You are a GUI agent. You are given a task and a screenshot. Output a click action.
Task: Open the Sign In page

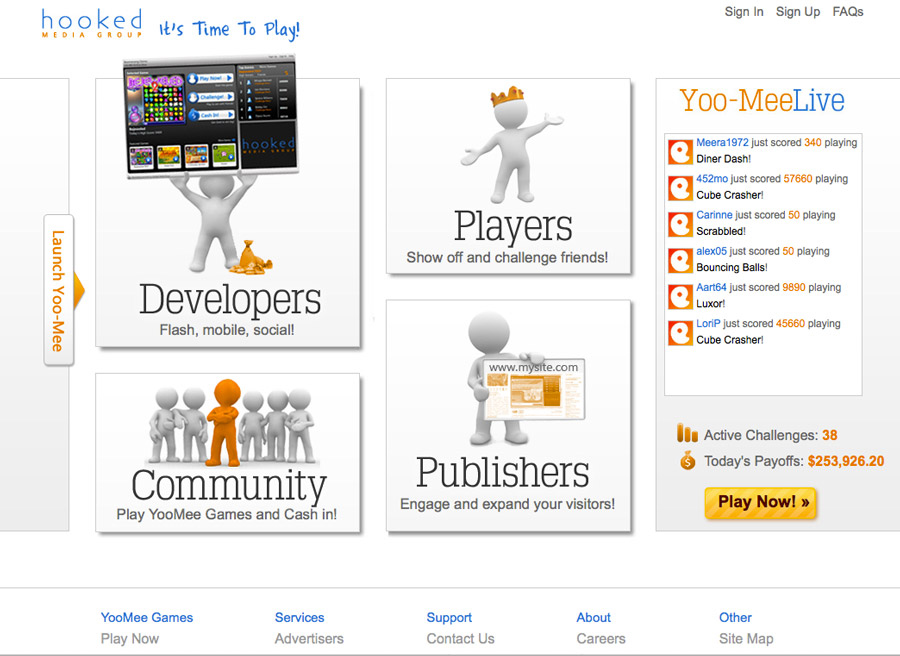(744, 12)
